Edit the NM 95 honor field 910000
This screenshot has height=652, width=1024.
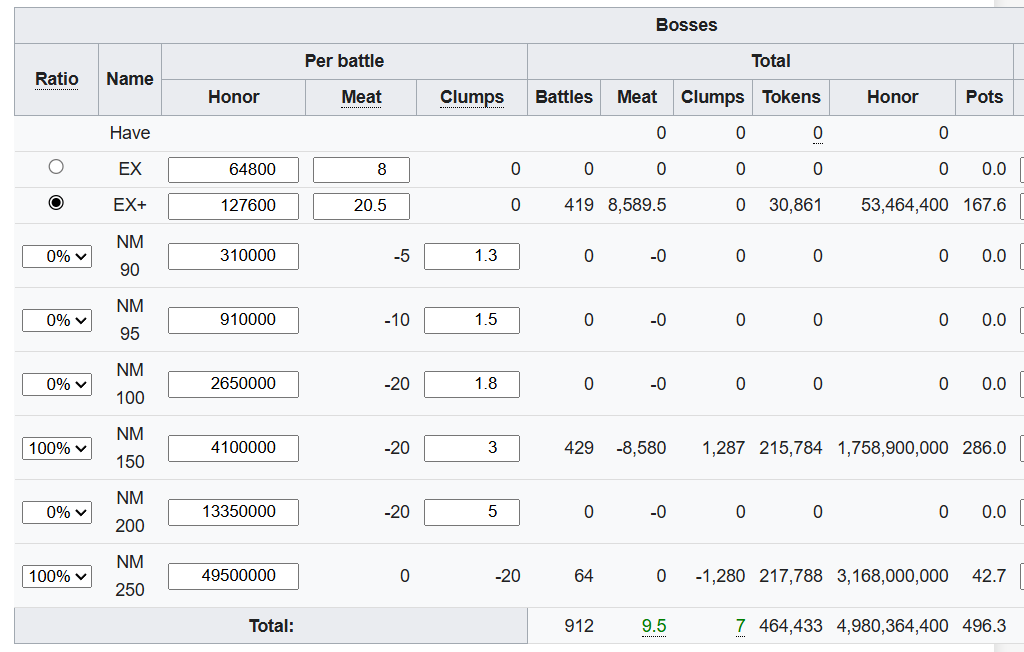pos(233,320)
